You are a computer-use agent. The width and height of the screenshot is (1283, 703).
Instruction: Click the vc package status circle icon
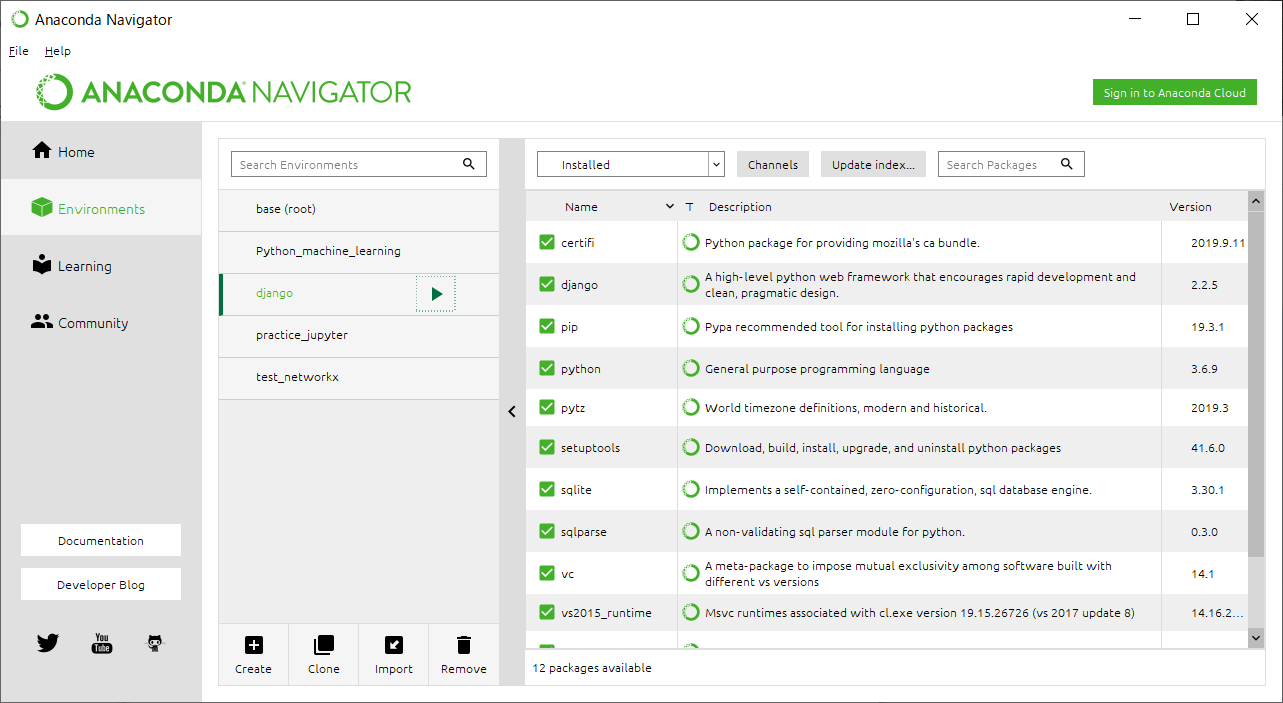tap(690, 573)
